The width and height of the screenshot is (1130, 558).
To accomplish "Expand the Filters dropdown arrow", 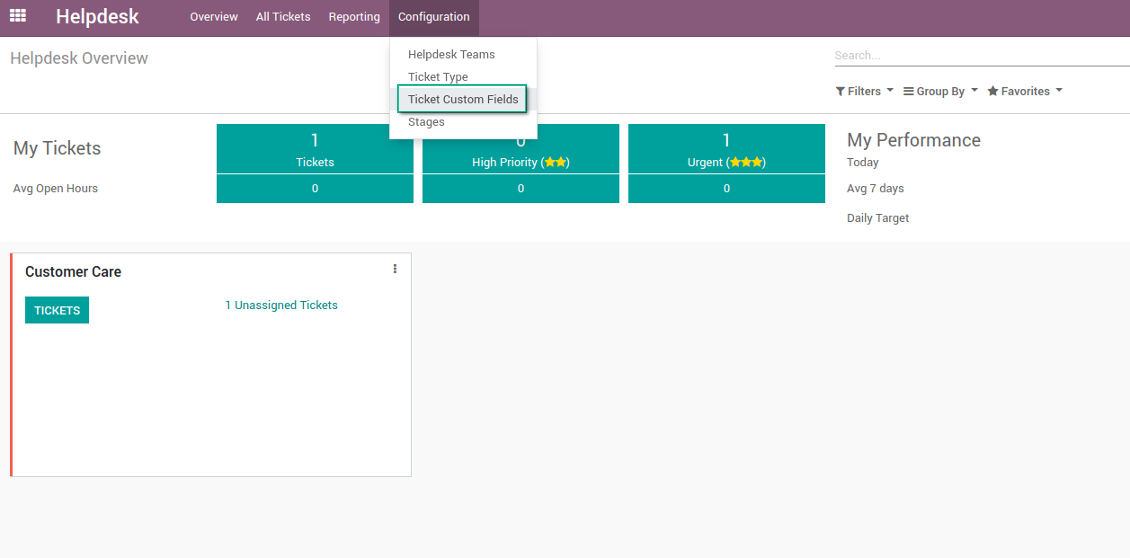I will pyautogui.click(x=890, y=91).
